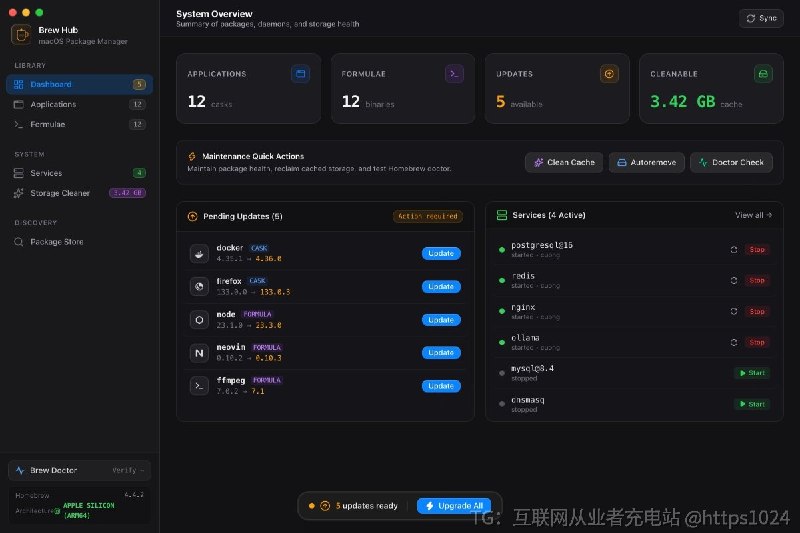Click the Services panel header icon
800x533 pixels.
[x=502, y=215]
